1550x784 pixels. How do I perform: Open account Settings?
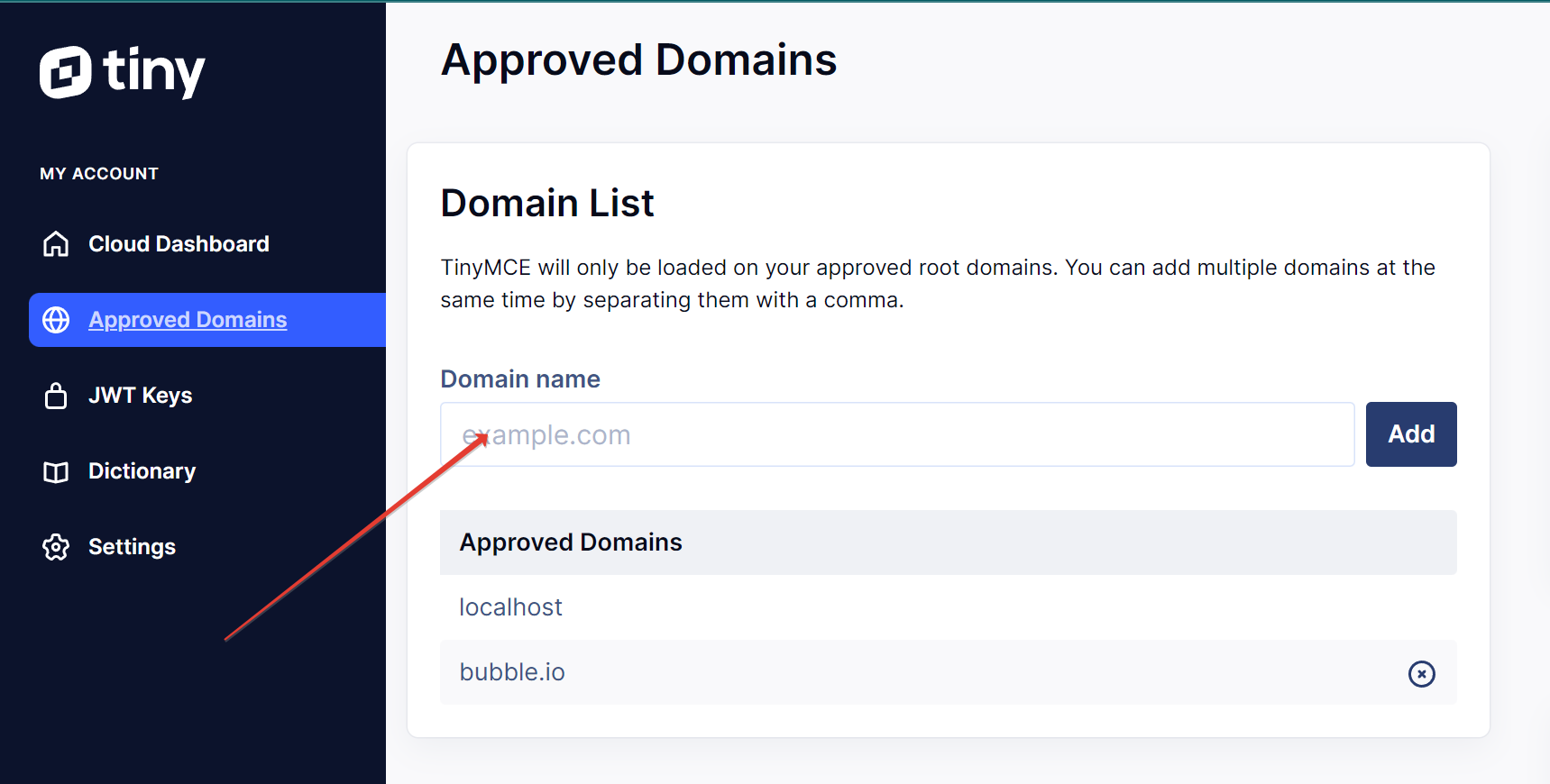coord(132,547)
